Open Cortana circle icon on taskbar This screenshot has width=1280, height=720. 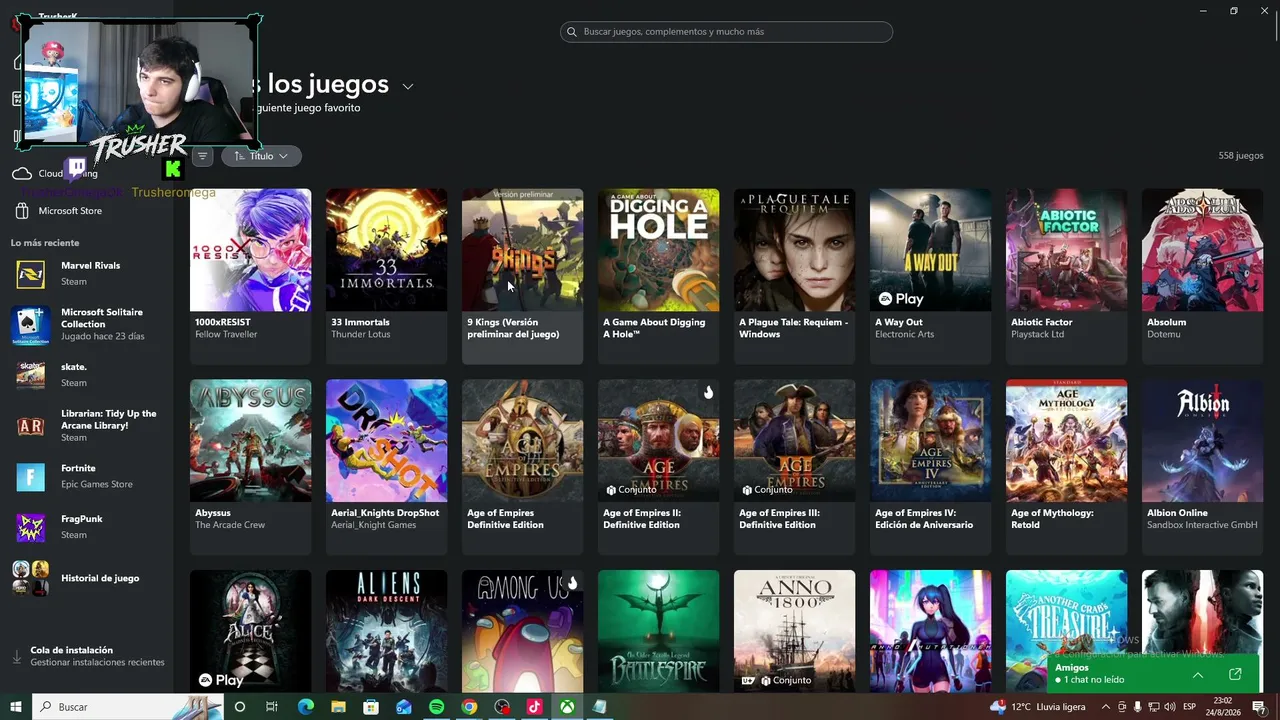pyautogui.click(x=239, y=707)
